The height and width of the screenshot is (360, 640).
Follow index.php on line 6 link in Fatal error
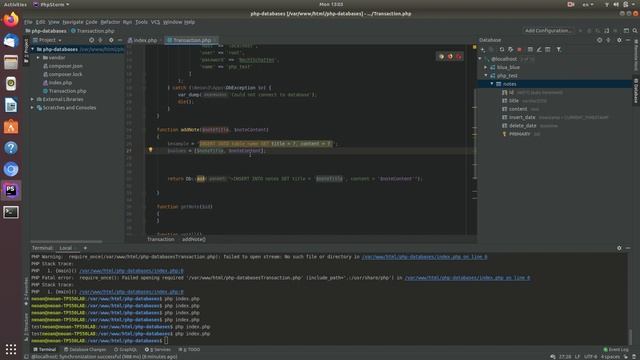(467, 278)
